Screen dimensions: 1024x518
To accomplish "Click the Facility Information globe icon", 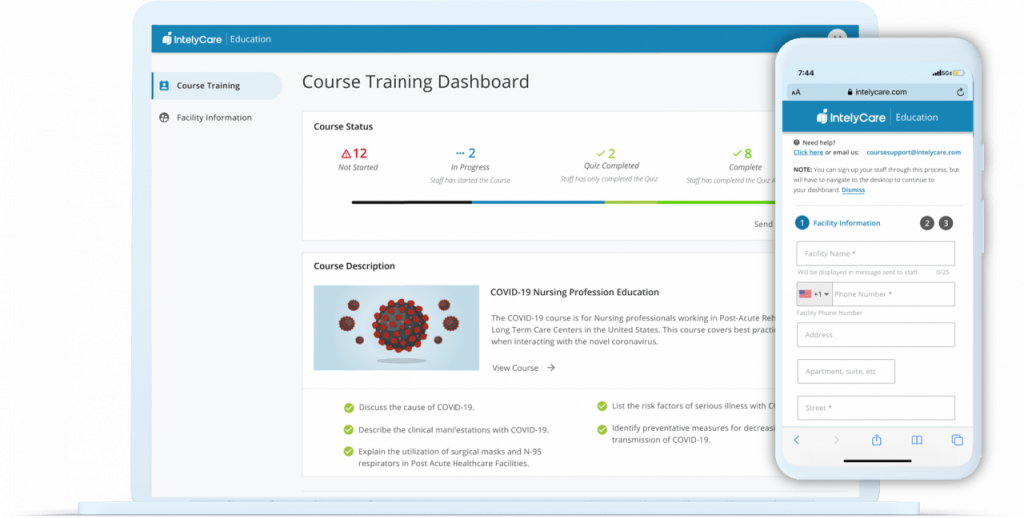I will click(165, 118).
